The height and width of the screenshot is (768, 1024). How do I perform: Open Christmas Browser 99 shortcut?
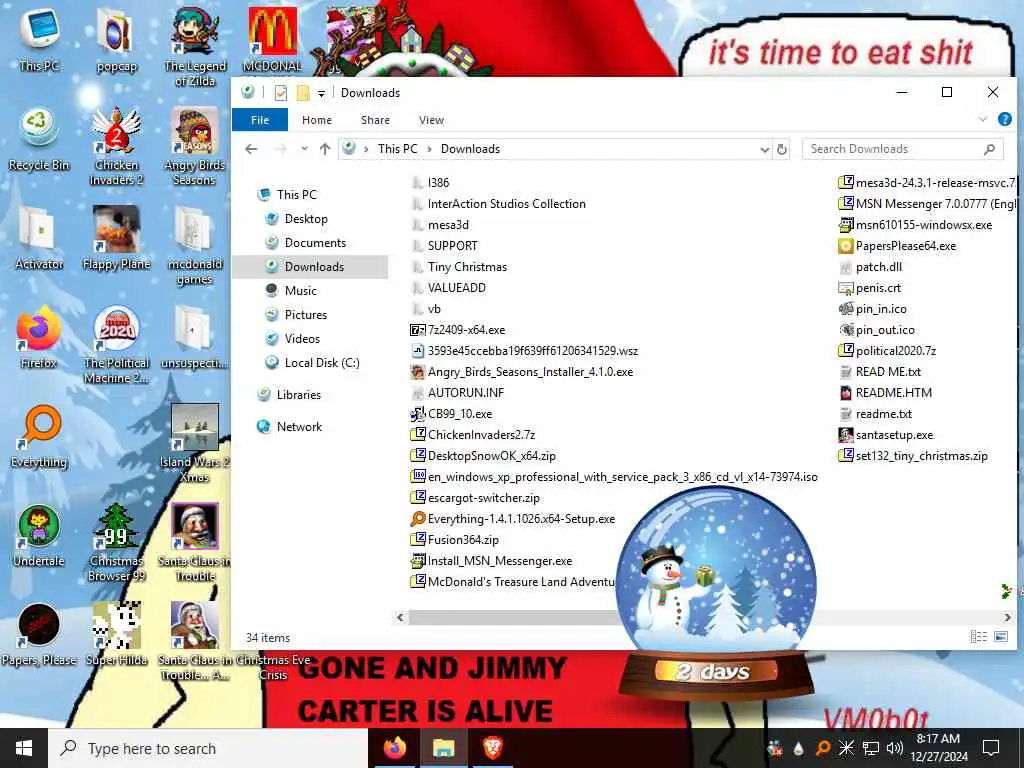tap(116, 542)
